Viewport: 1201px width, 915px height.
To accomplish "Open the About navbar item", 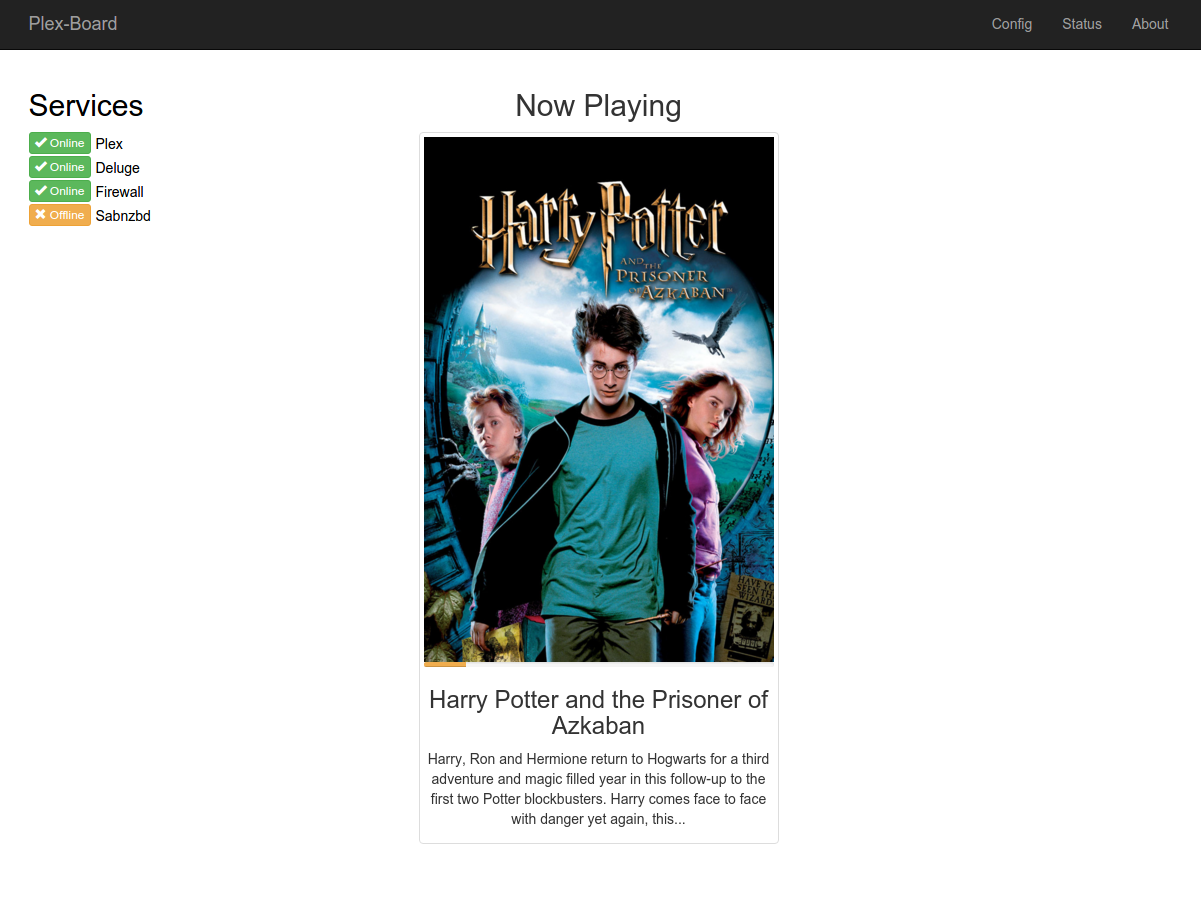I will pyautogui.click(x=1150, y=24).
